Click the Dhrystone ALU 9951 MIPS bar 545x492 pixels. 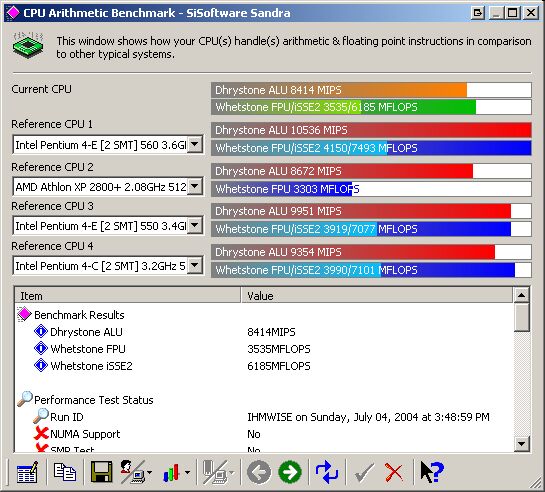[x=371, y=211]
